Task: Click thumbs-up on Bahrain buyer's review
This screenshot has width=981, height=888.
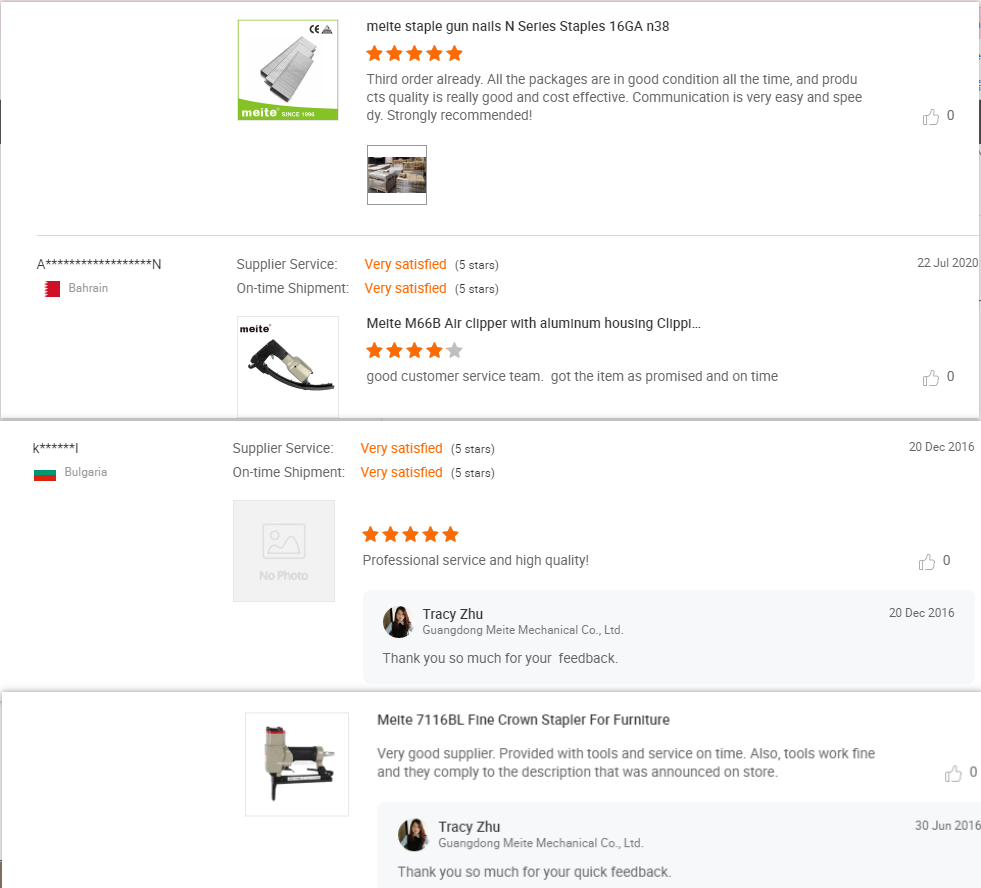Action: (x=931, y=378)
